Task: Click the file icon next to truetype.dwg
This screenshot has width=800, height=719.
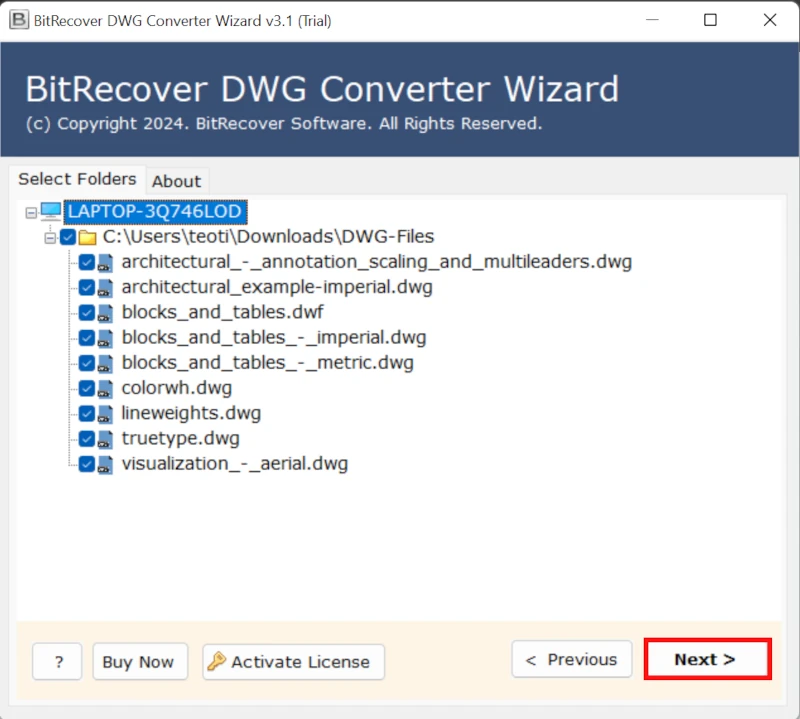Action: click(x=104, y=438)
